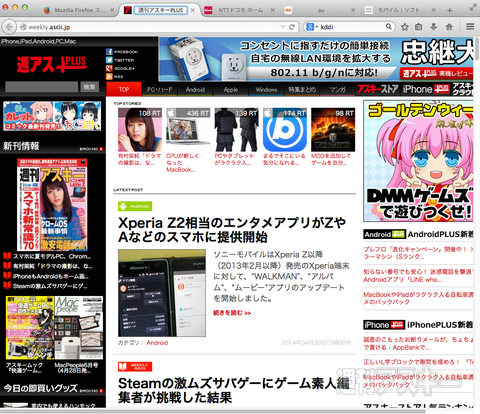
Task: Open the アスキームック cover thumbnail
Action: [30, 328]
